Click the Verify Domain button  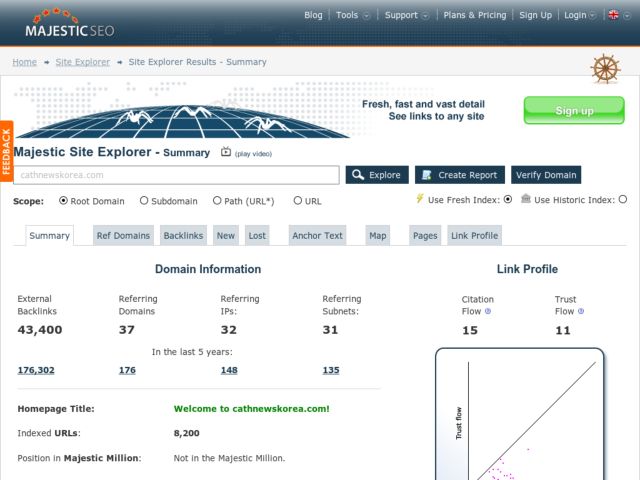(x=546, y=175)
